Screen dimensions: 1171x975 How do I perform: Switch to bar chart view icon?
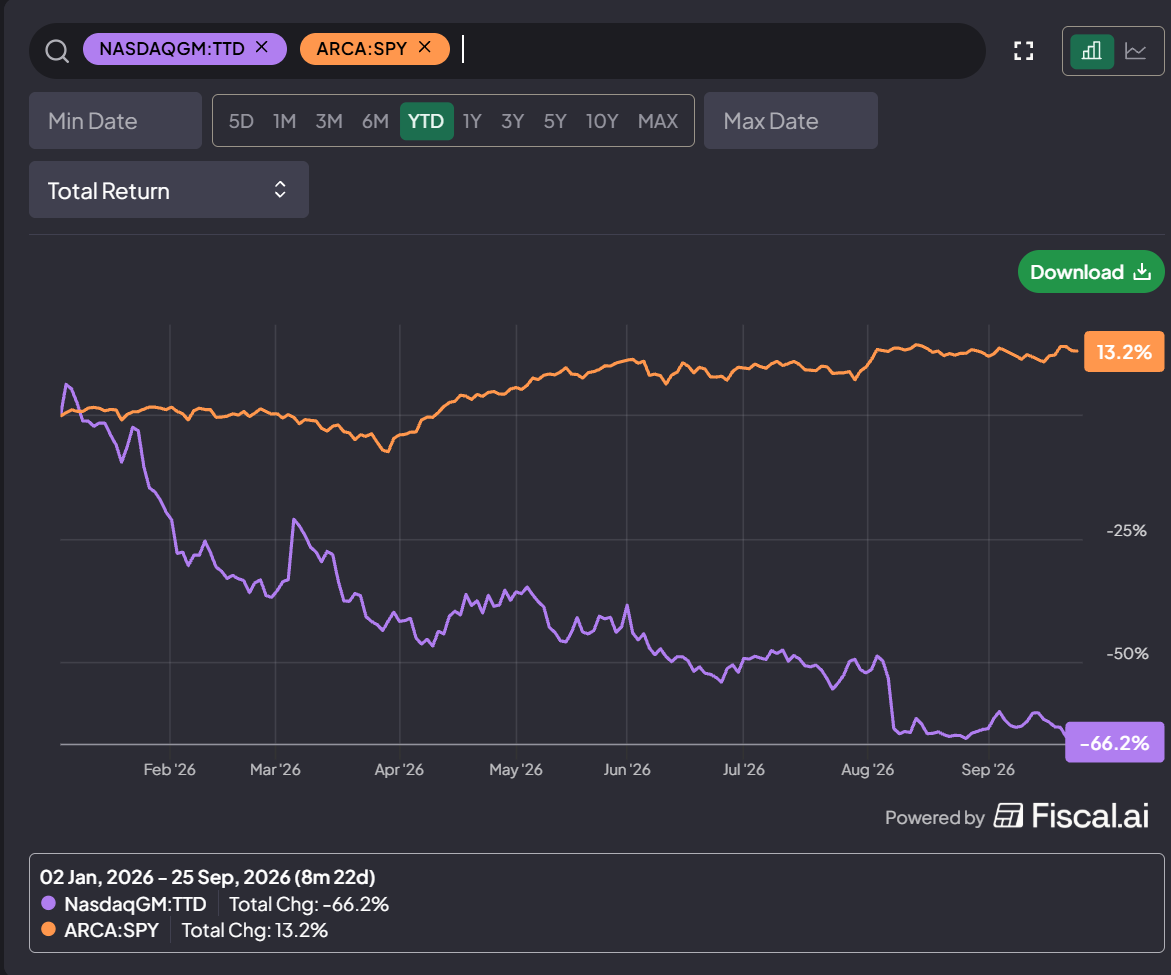[1092, 51]
